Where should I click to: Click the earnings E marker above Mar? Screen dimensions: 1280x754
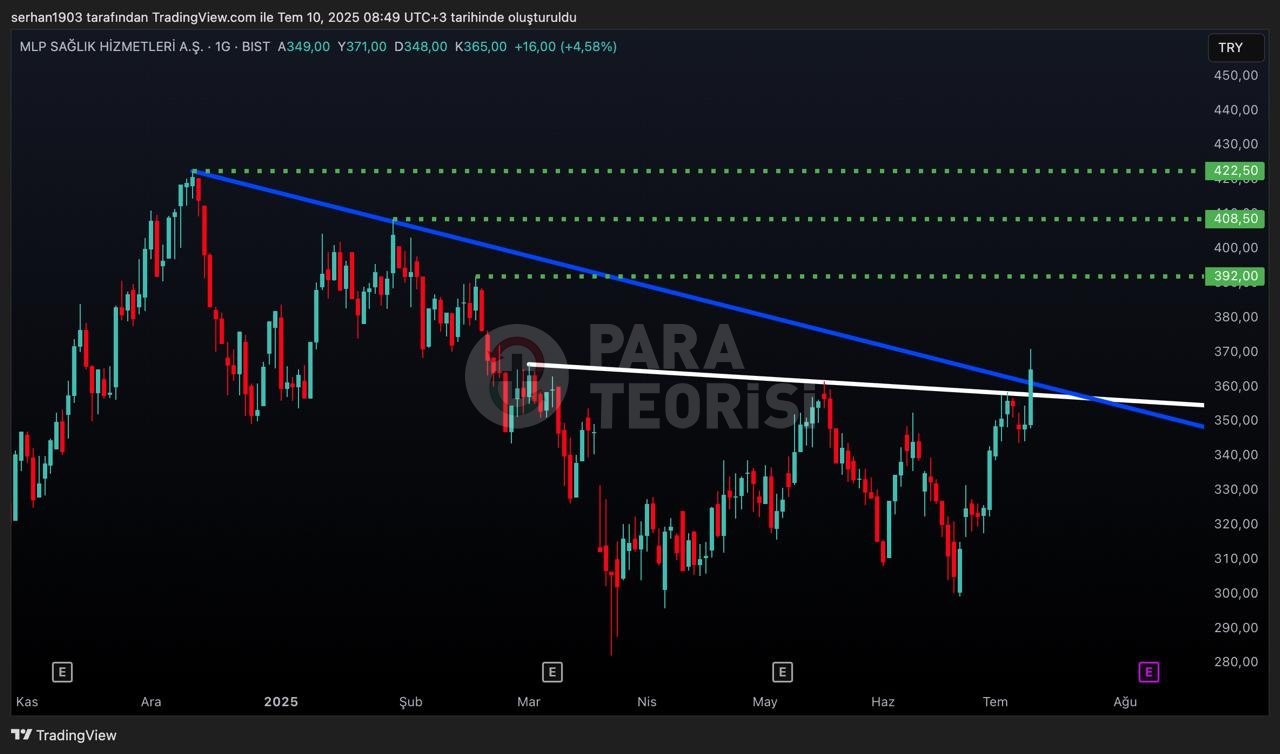(x=551, y=672)
